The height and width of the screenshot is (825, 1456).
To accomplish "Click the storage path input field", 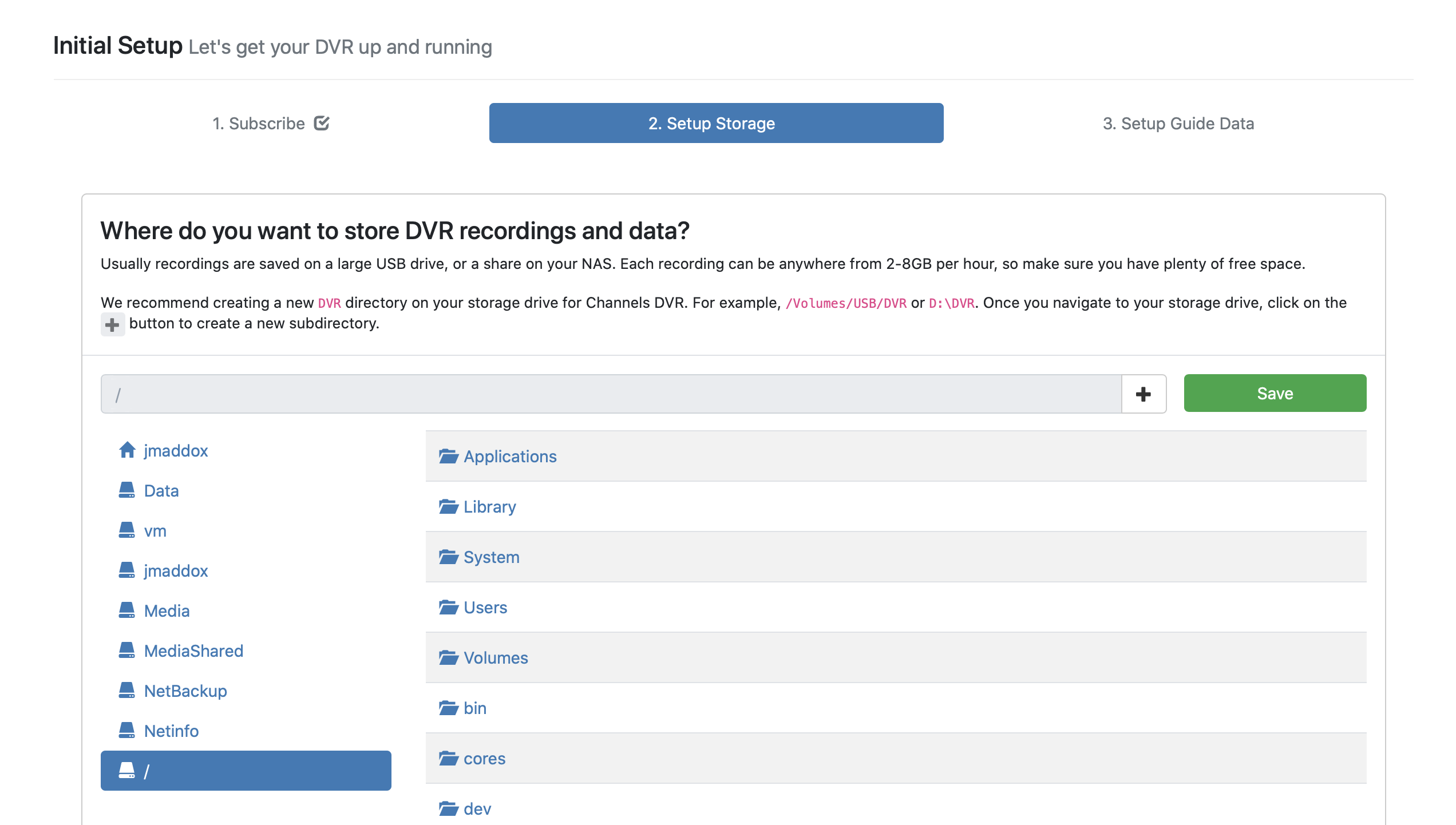I will (611, 394).
